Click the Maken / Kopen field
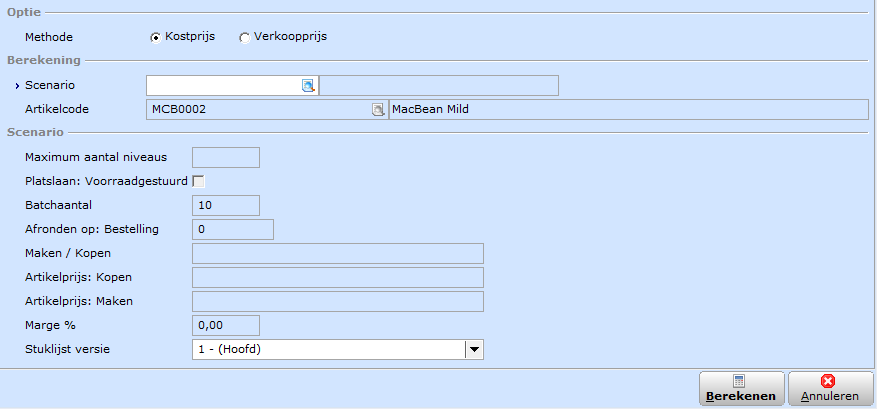This screenshot has height=409, width=877. 338,253
